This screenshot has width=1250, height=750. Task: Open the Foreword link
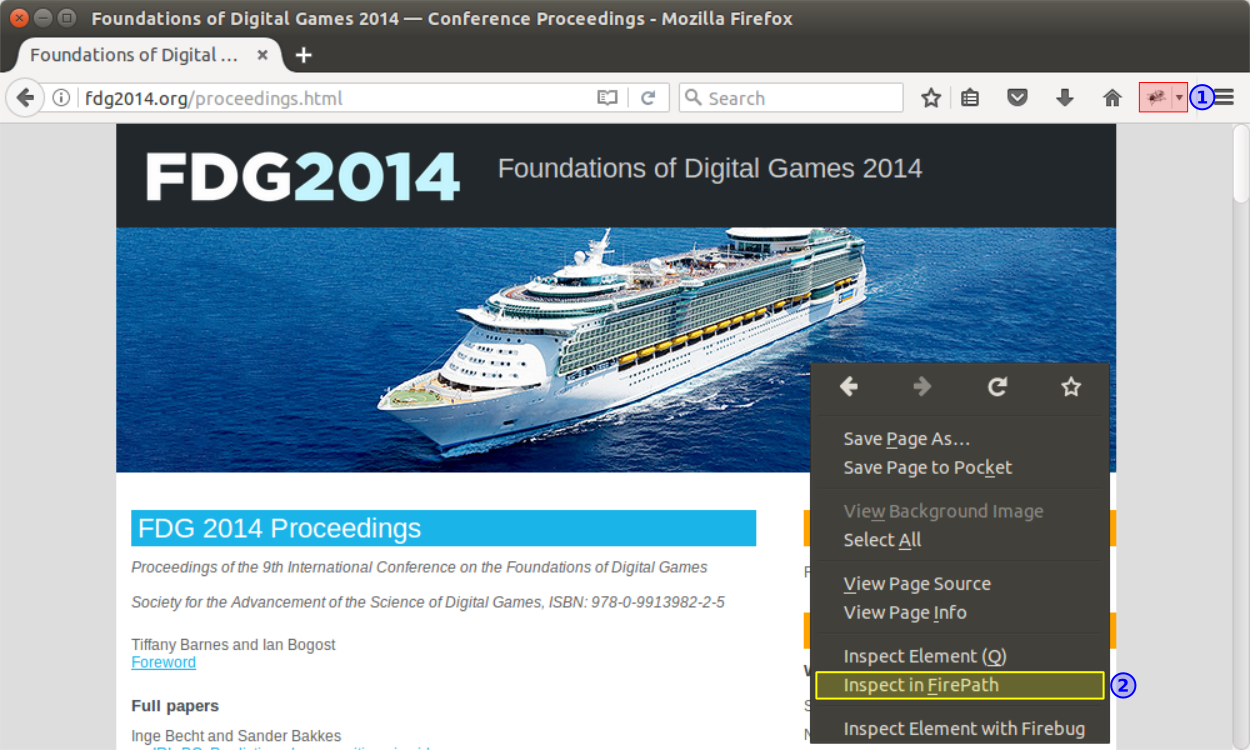pyautogui.click(x=163, y=662)
